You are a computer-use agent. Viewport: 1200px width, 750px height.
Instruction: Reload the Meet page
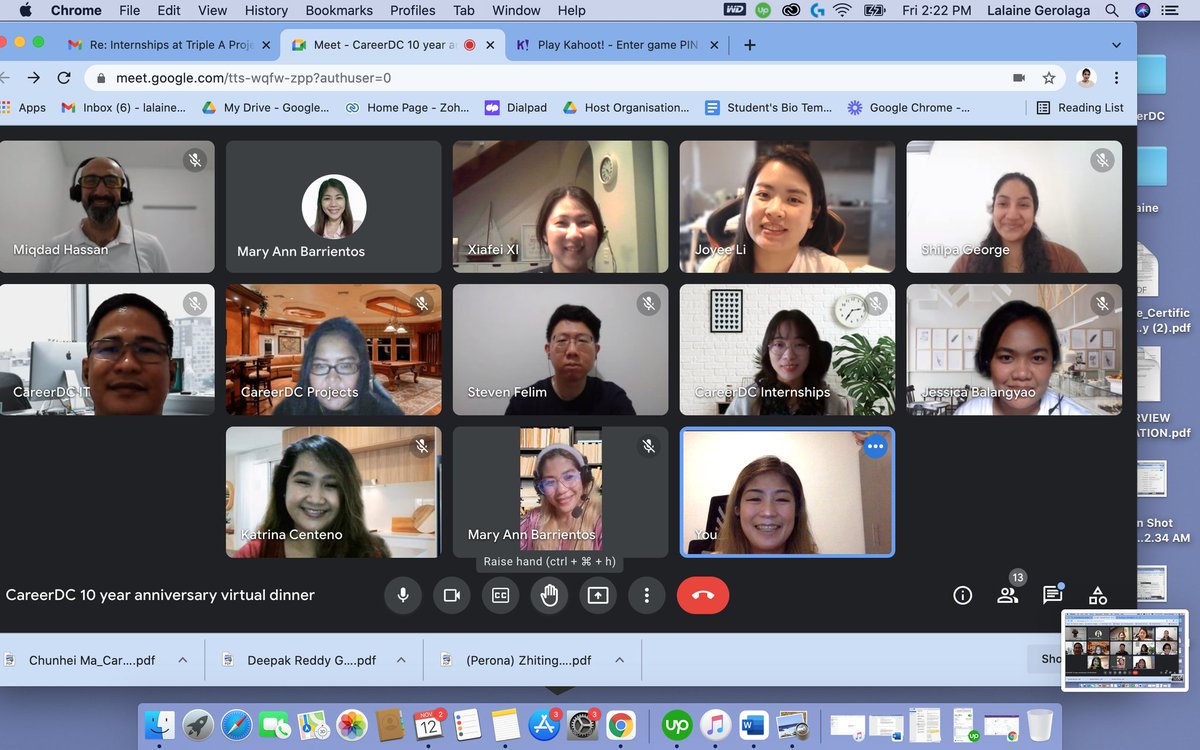pos(64,77)
